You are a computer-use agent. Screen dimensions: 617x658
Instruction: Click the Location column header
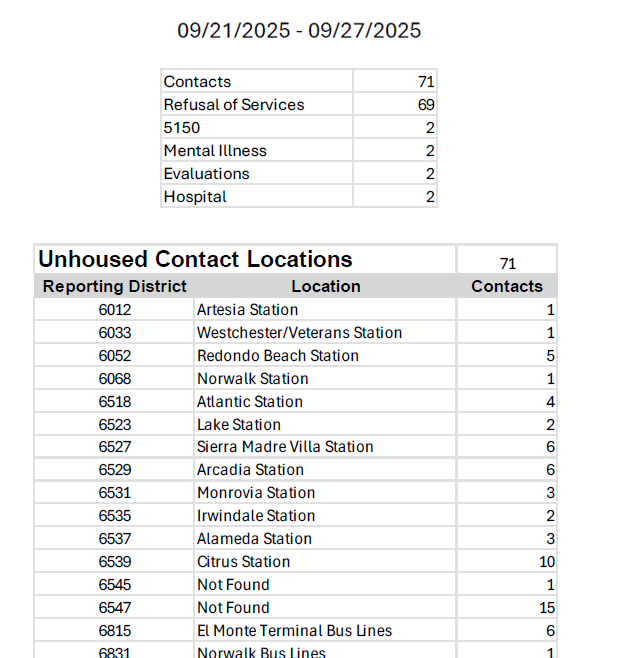click(x=326, y=286)
